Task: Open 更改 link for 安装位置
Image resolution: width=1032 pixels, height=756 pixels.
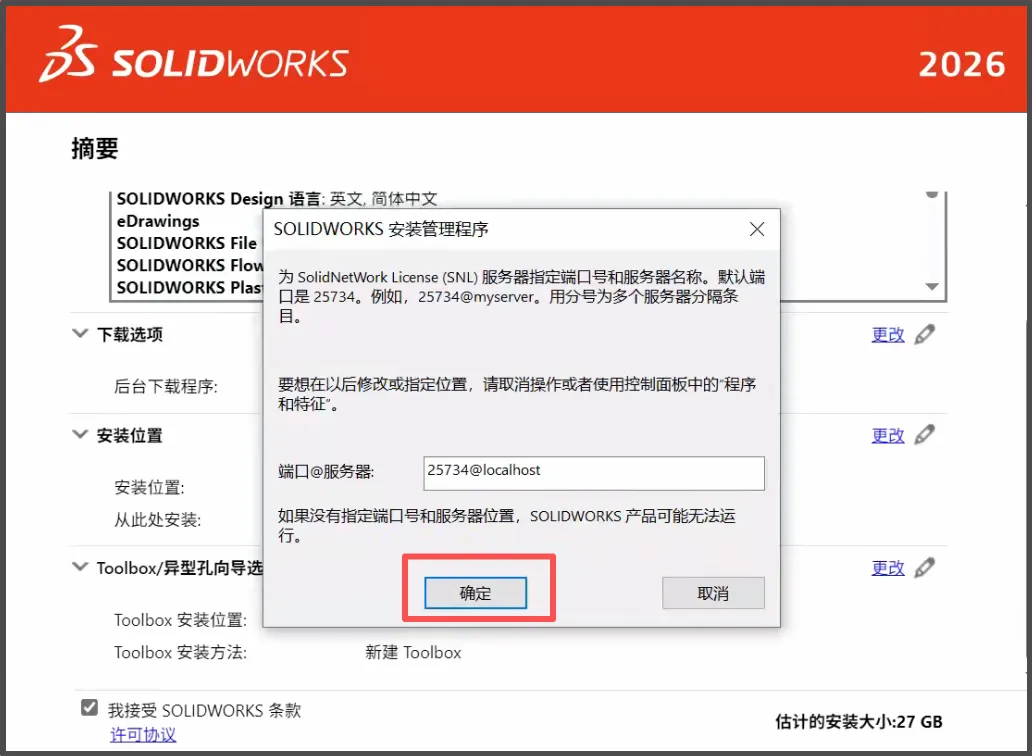Action: 888,436
